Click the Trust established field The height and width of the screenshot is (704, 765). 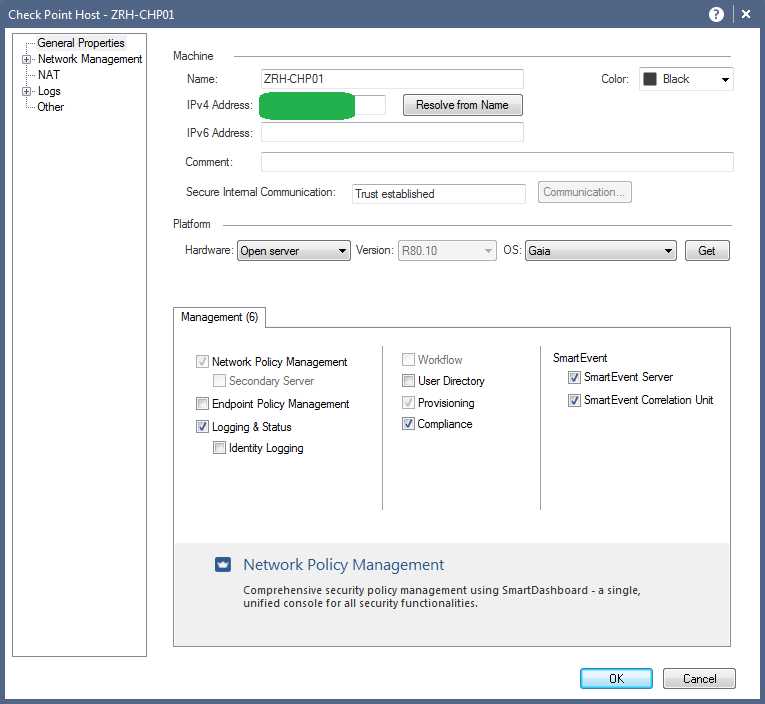(439, 194)
